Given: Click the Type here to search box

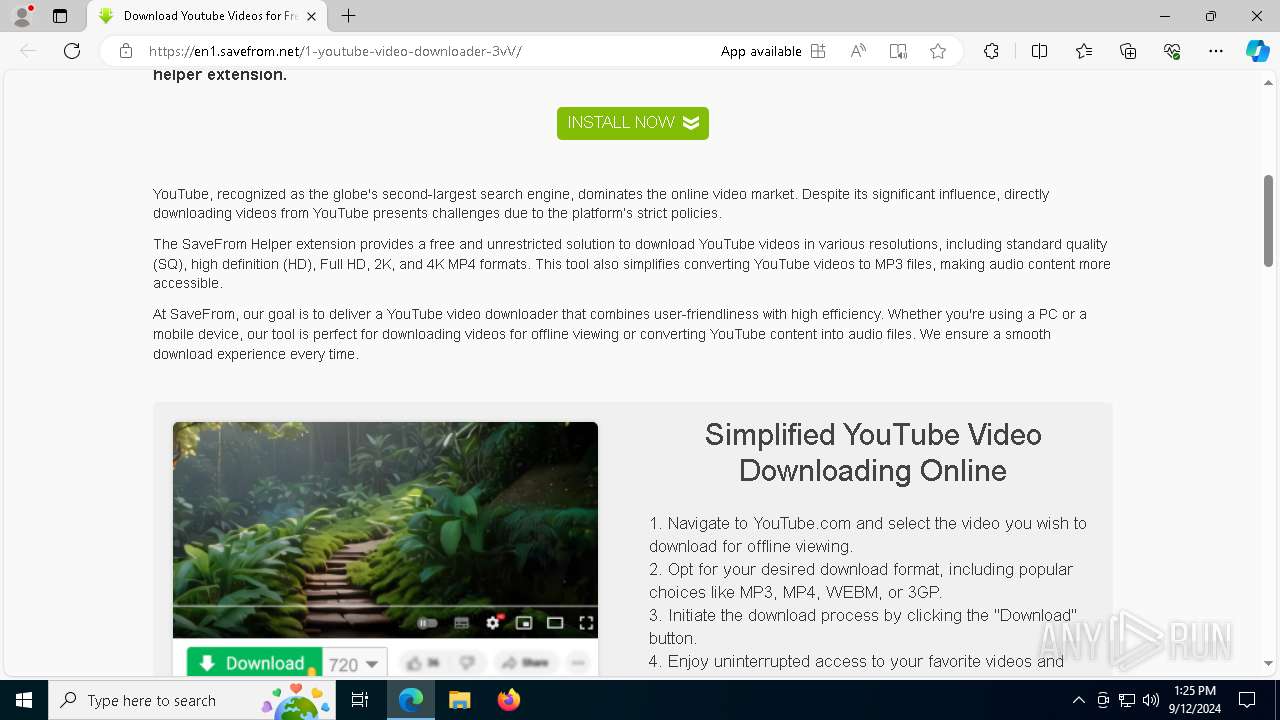Looking at the screenshot, I should 192,700.
